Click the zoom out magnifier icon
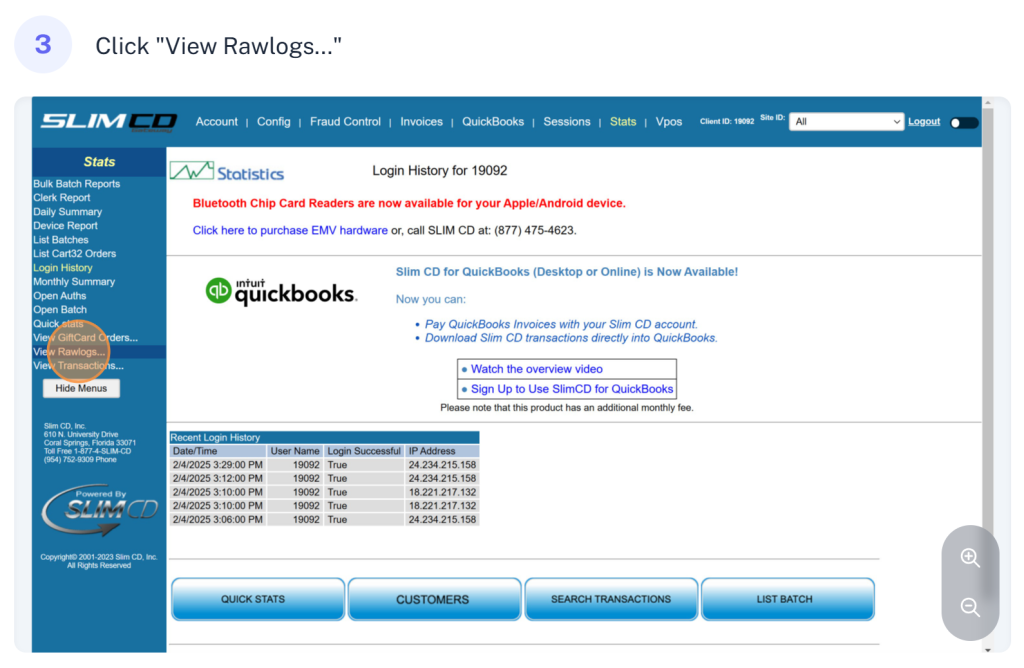Image resolution: width=1024 pixels, height=668 pixels. pos(969,607)
